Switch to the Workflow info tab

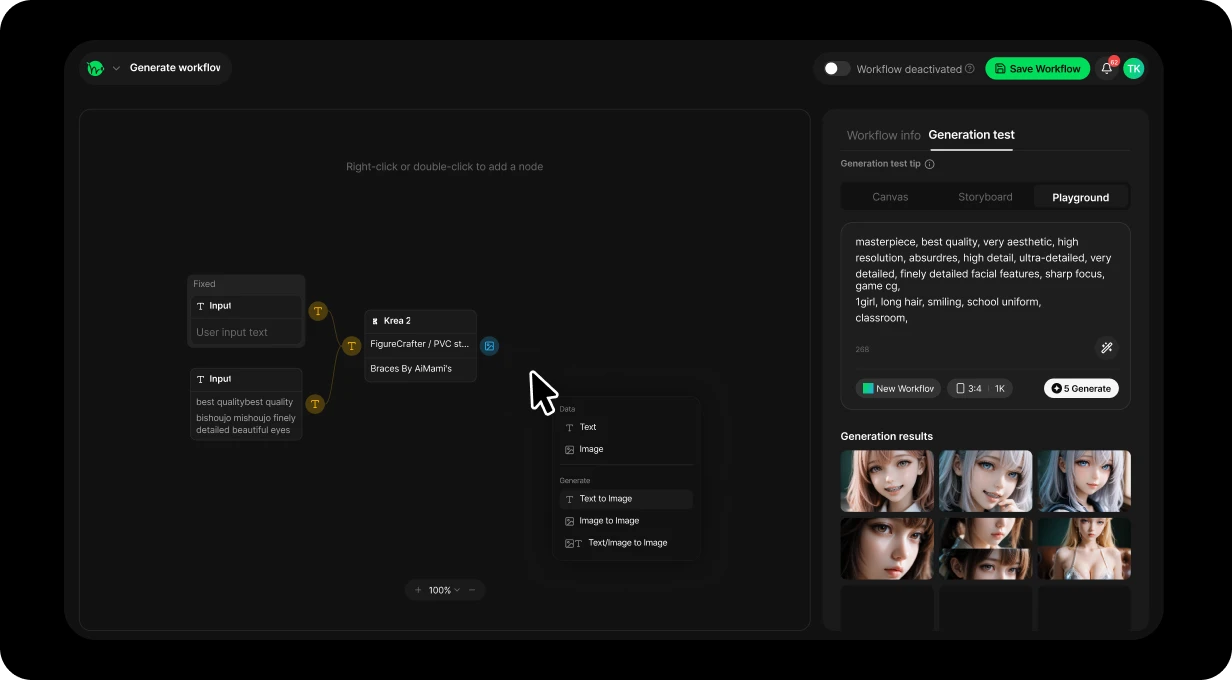click(883, 135)
